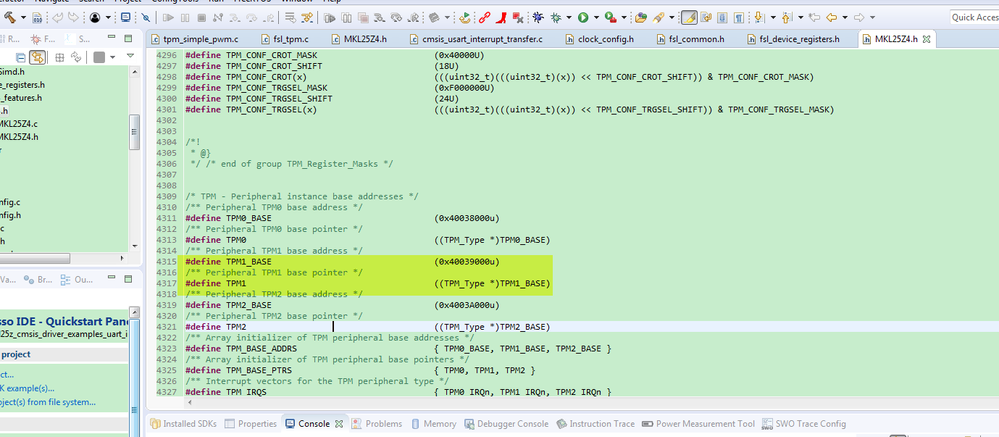Open the Run button dropdown arrow
Viewport: 999px width, 437px height.
pyautogui.click(x=596, y=17)
